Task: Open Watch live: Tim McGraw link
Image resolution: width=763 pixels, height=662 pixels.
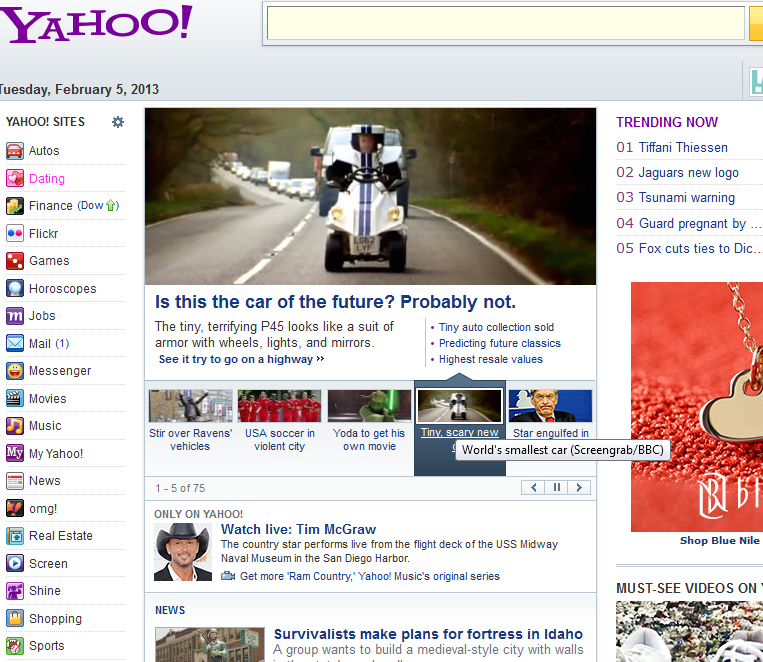Action: coord(298,530)
